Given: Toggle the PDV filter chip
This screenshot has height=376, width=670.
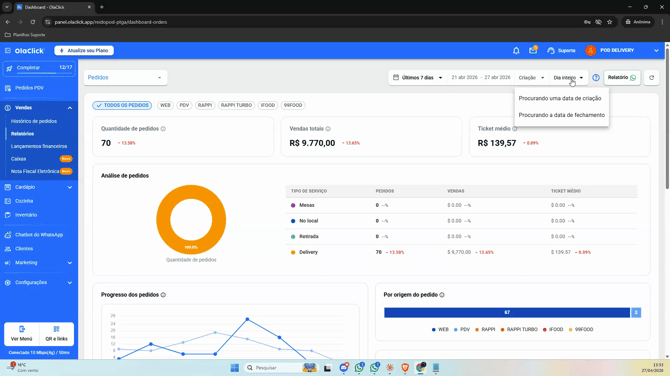Looking at the screenshot, I should pyautogui.click(x=184, y=105).
